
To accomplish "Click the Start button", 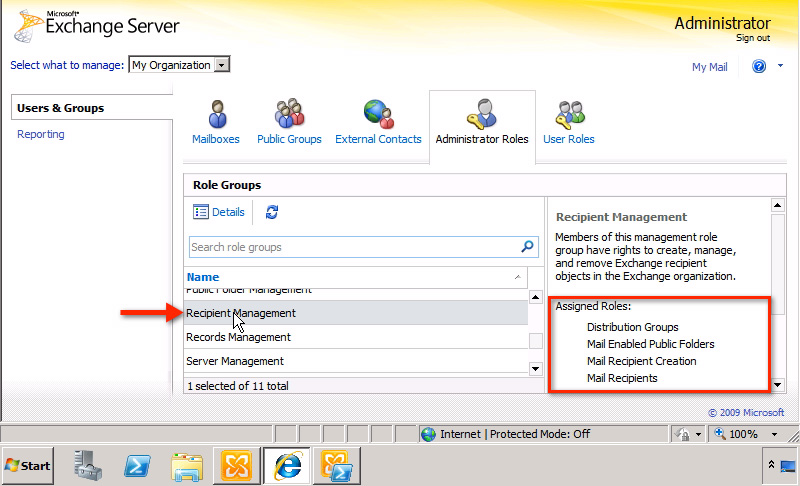I will point(28,466).
